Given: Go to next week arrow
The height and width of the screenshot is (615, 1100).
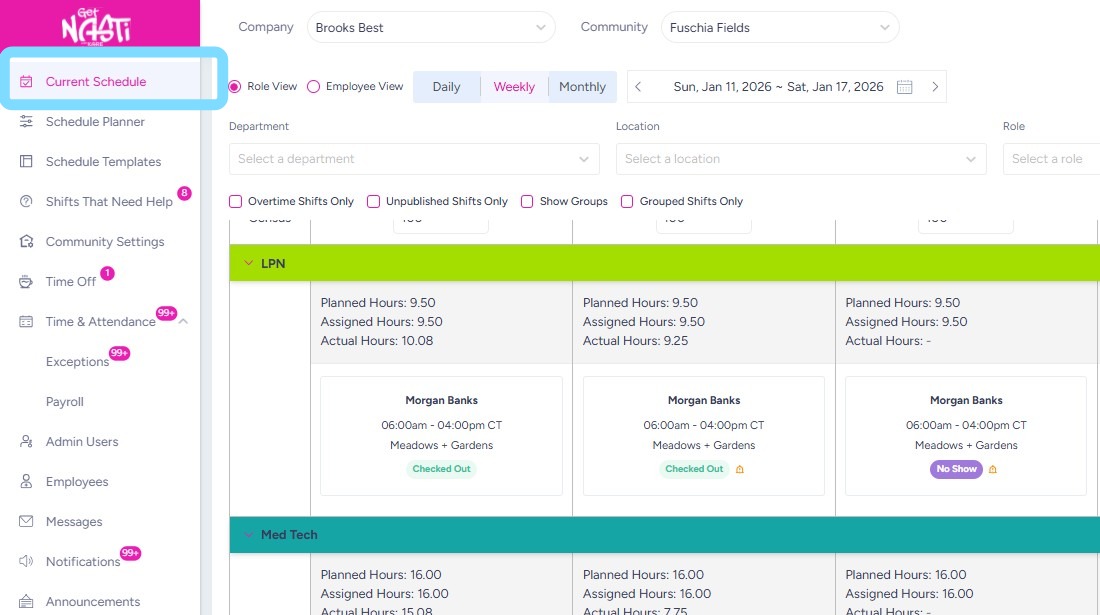Looking at the screenshot, I should coord(935,87).
